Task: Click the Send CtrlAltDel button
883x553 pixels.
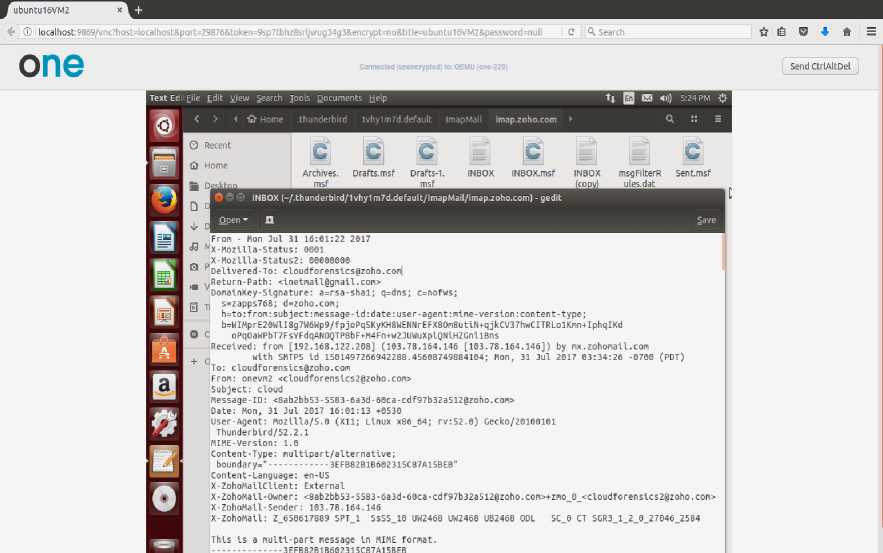Action: [x=820, y=66]
